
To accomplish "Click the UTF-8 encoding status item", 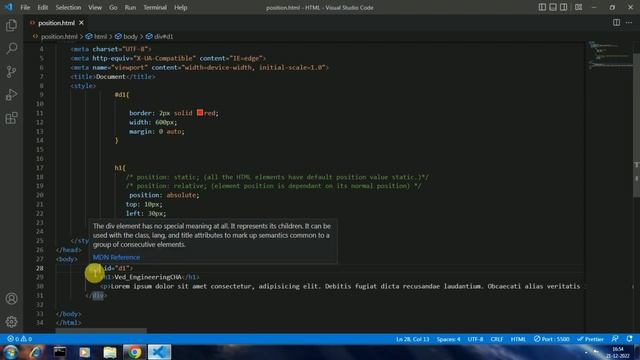I will click(x=475, y=339).
